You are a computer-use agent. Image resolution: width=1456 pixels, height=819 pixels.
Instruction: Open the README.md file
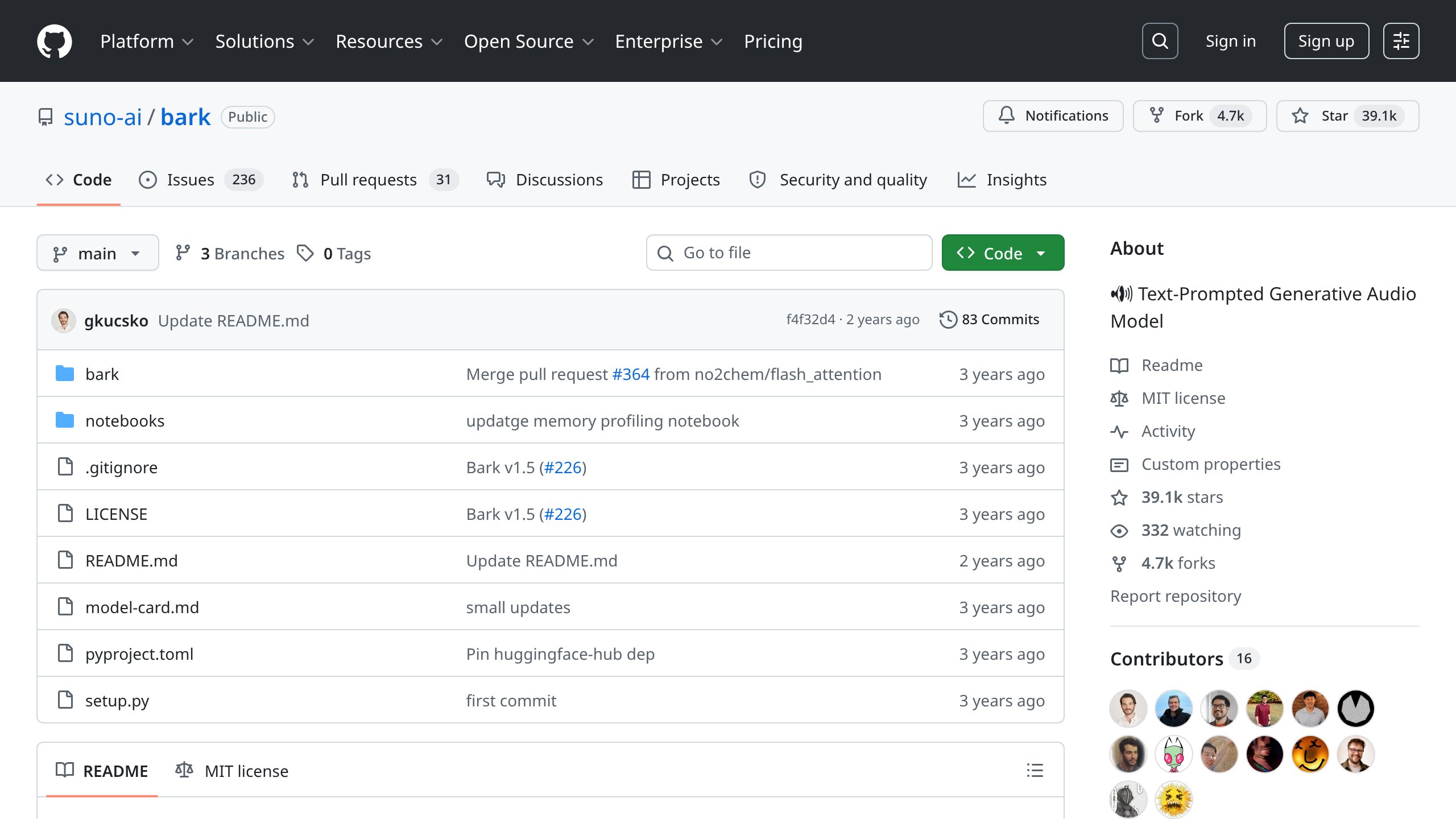coord(131,561)
